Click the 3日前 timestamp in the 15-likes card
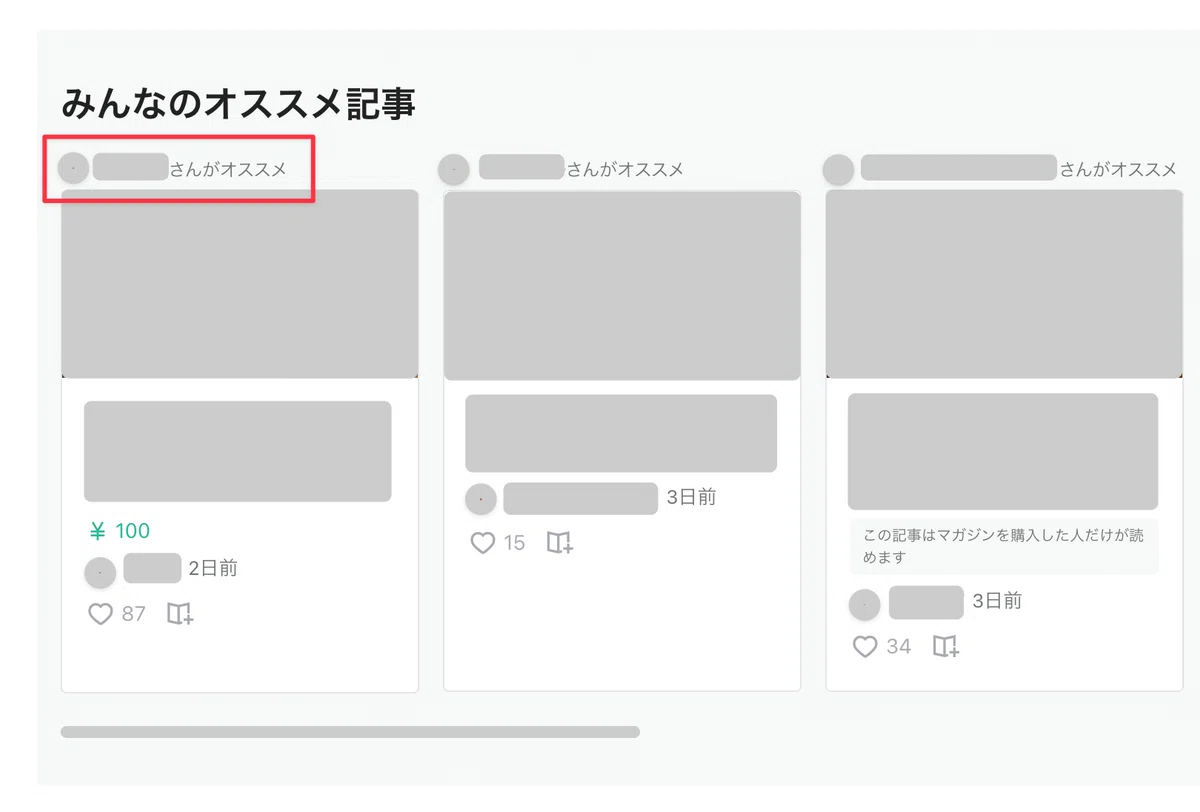Image resolution: width=1200 pixels, height=812 pixels. click(692, 497)
